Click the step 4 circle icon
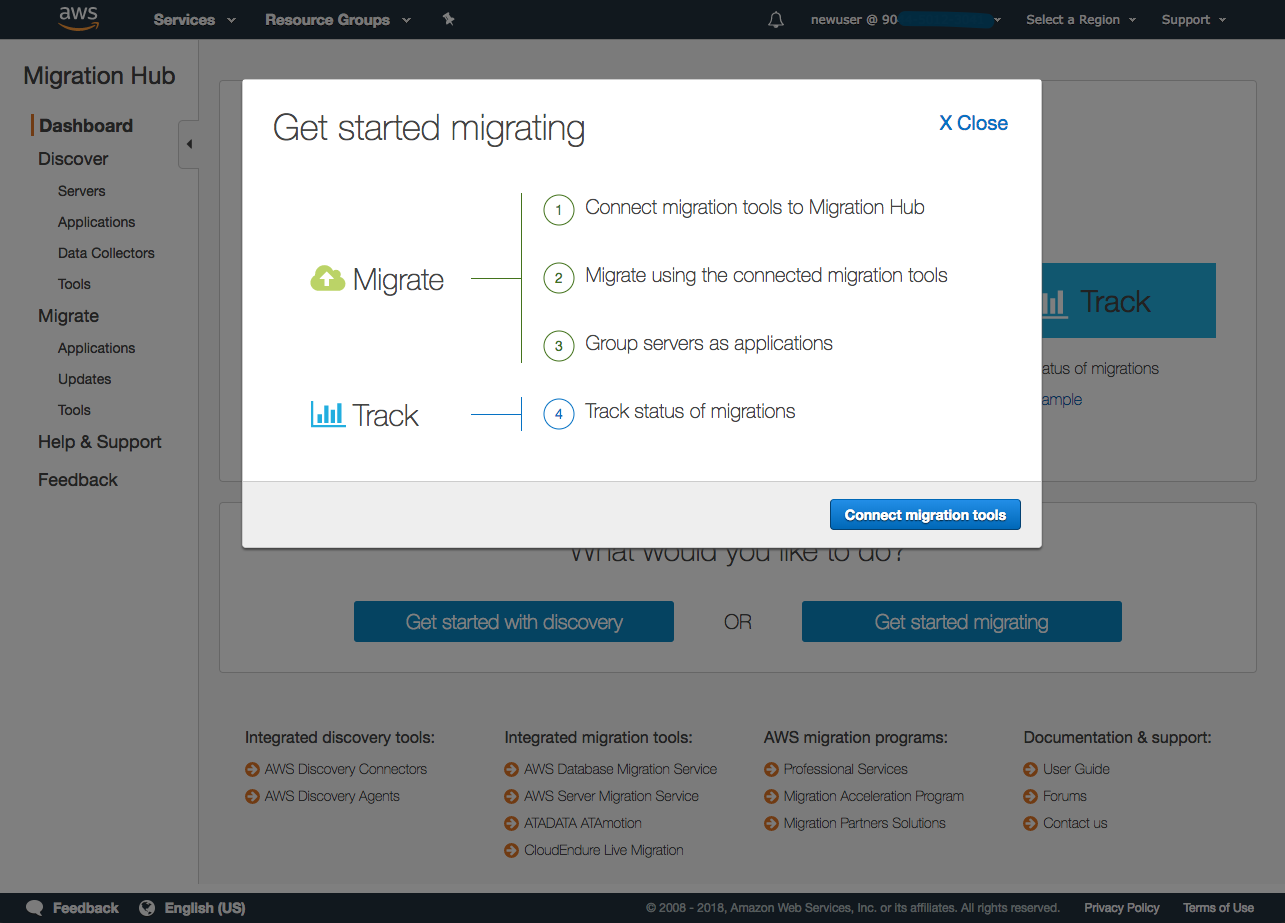This screenshot has width=1285, height=923. (558, 414)
